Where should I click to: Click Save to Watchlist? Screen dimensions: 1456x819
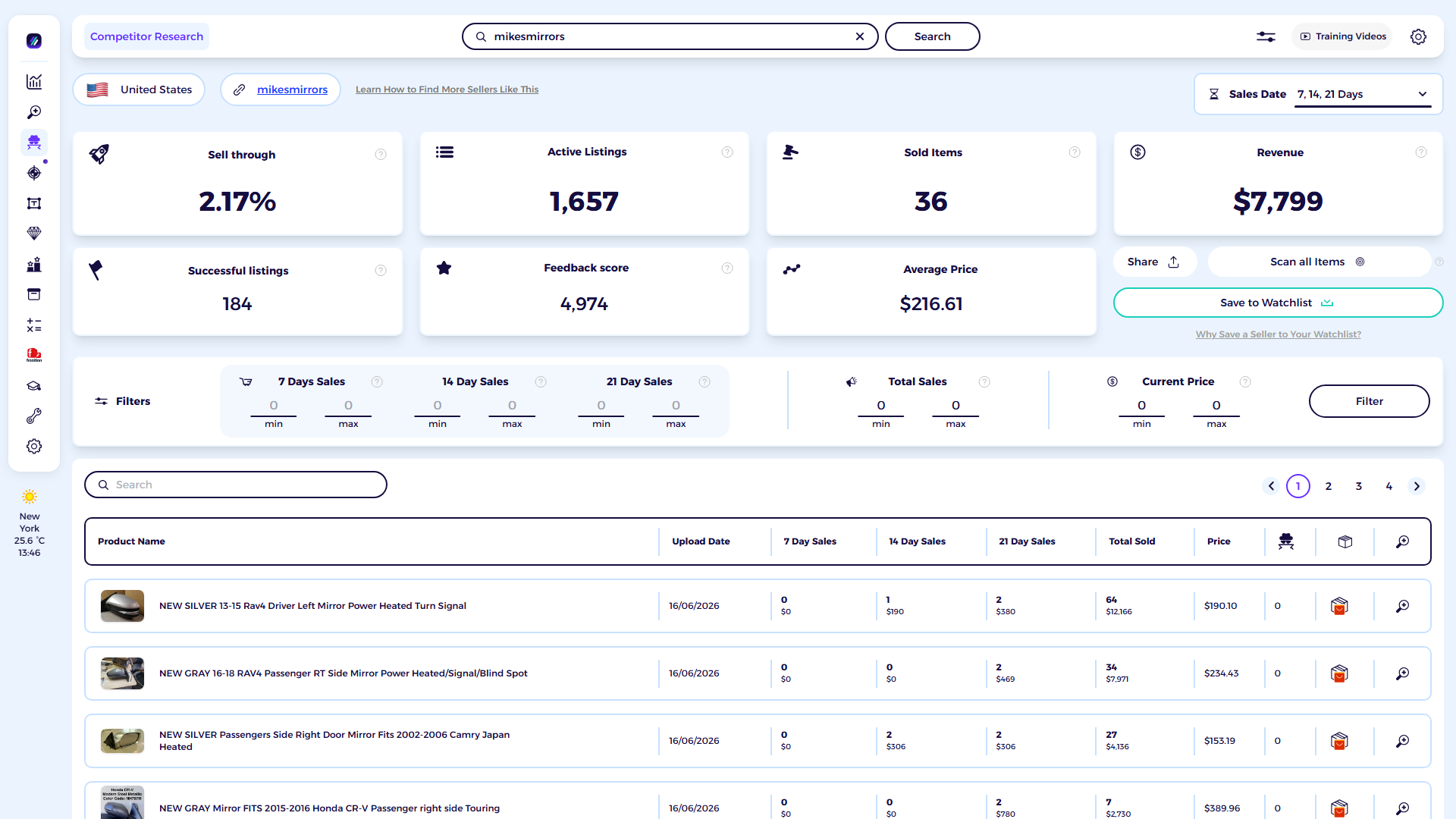[x=1278, y=303]
